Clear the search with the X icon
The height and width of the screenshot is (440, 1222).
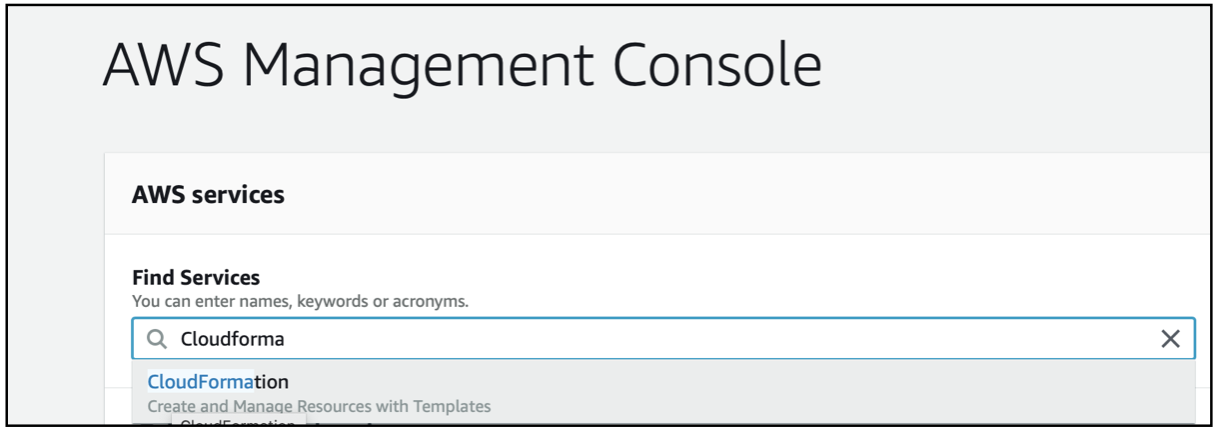[x=1170, y=339]
